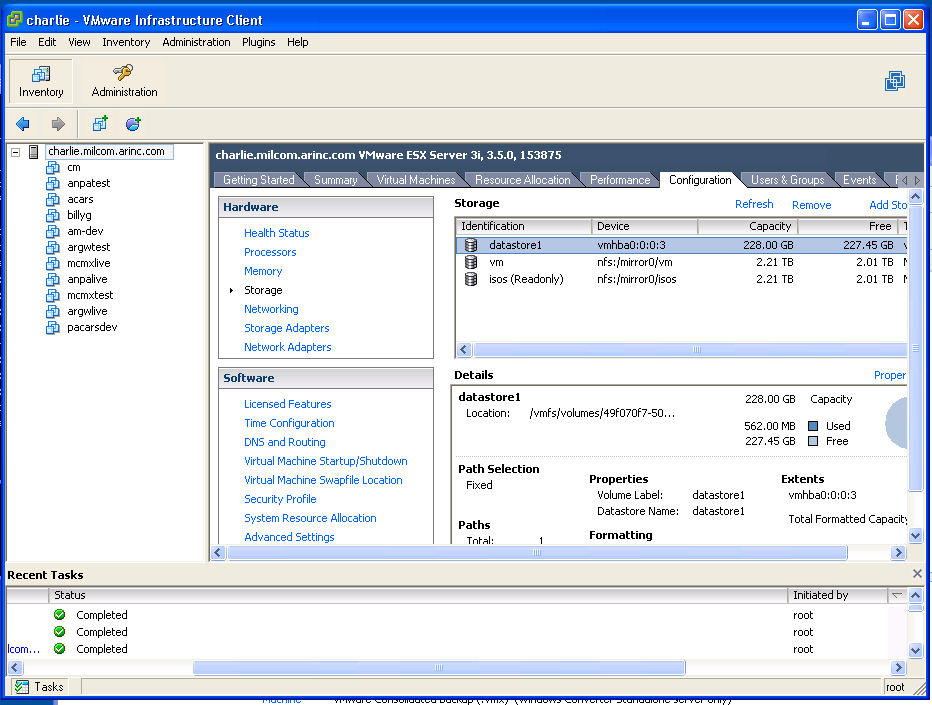Click the vm datastore disk icon
932x705 pixels.
tap(471, 262)
